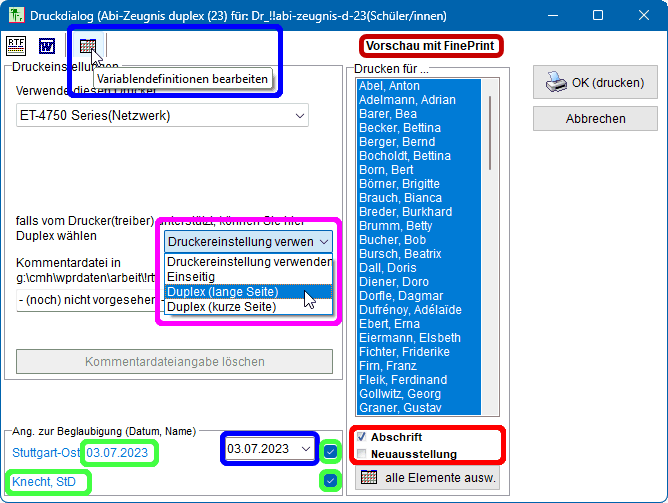Click the Knecht, StD name field
This screenshot has height=503, width=668.
pyautogui.click(x=44, y=483)
